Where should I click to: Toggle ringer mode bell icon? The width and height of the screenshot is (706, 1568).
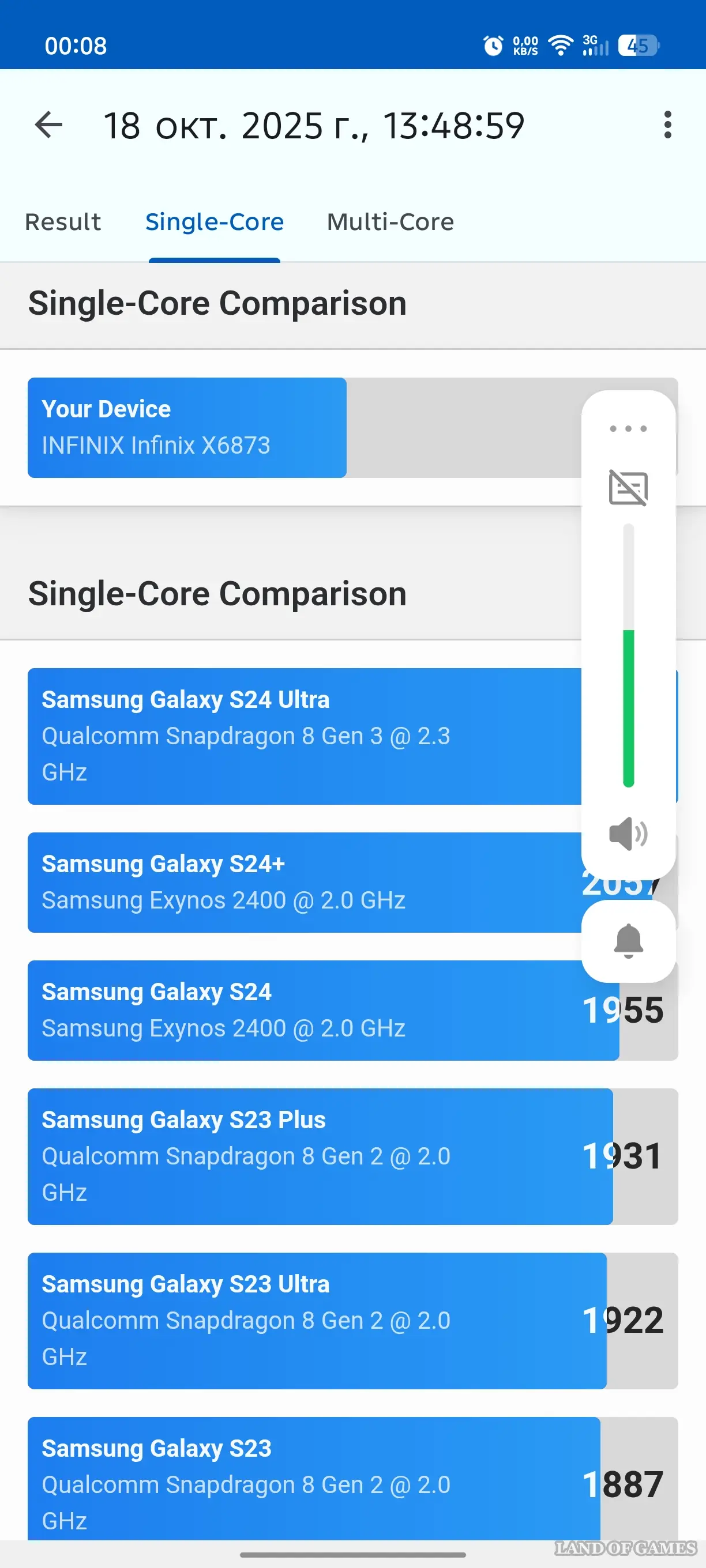pyautogui.click(x=628, y=941)
